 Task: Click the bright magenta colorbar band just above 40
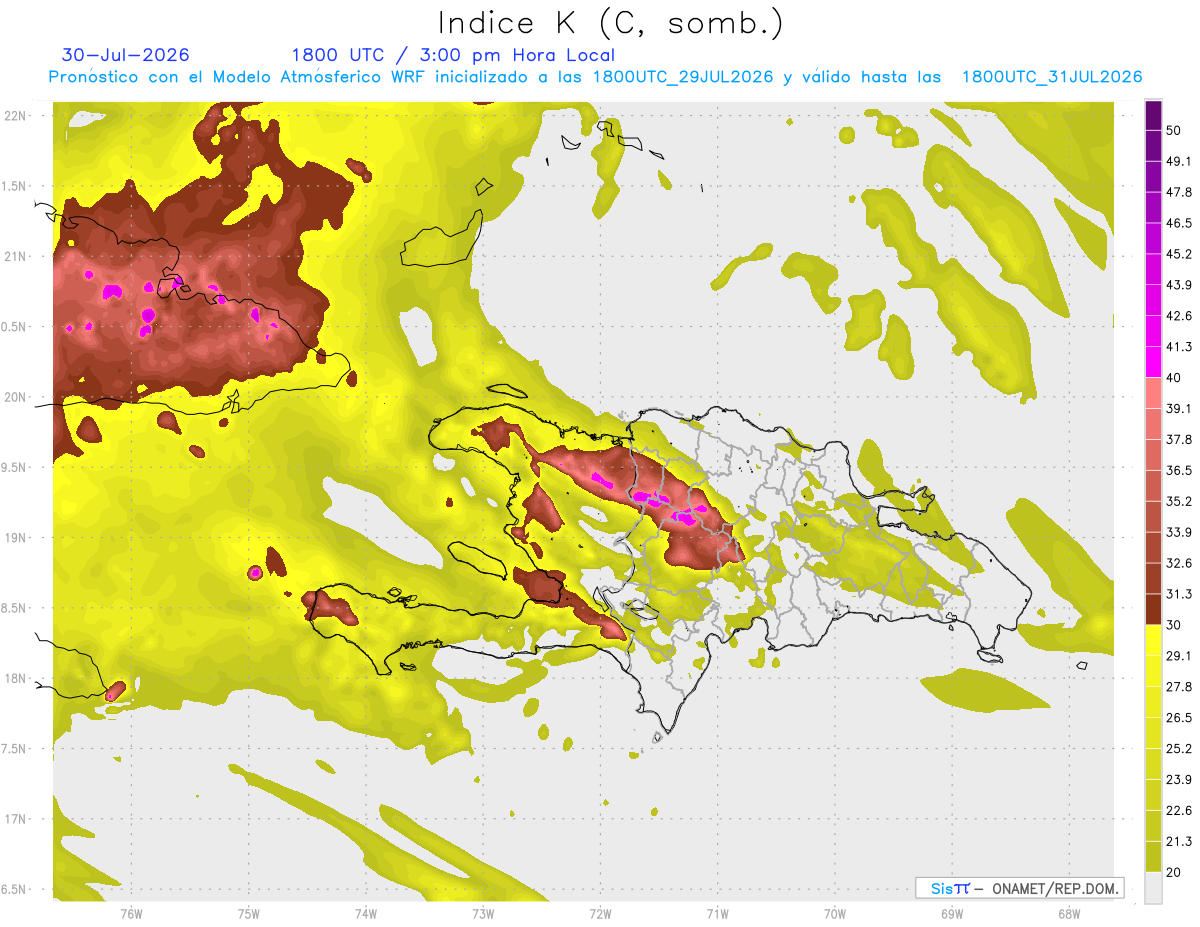(x=1153, y=362)
